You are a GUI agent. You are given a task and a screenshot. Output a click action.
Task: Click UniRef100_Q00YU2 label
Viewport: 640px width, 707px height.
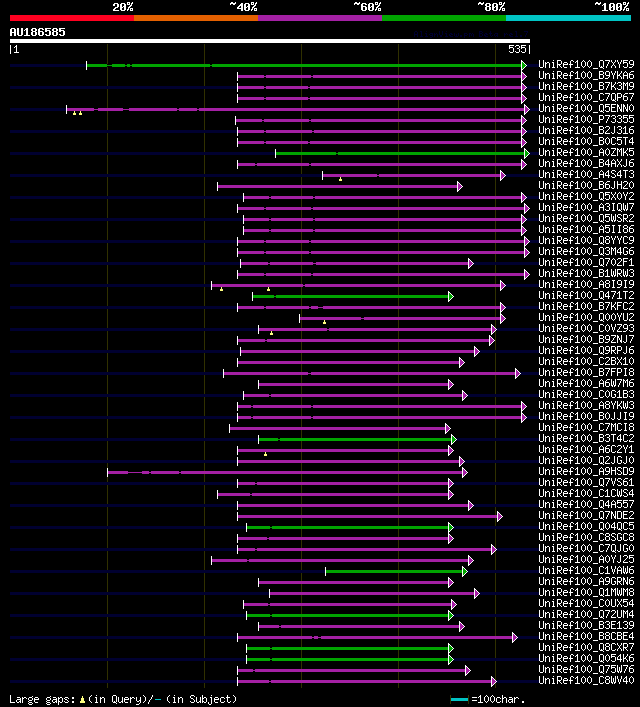(x=586, y=317)
